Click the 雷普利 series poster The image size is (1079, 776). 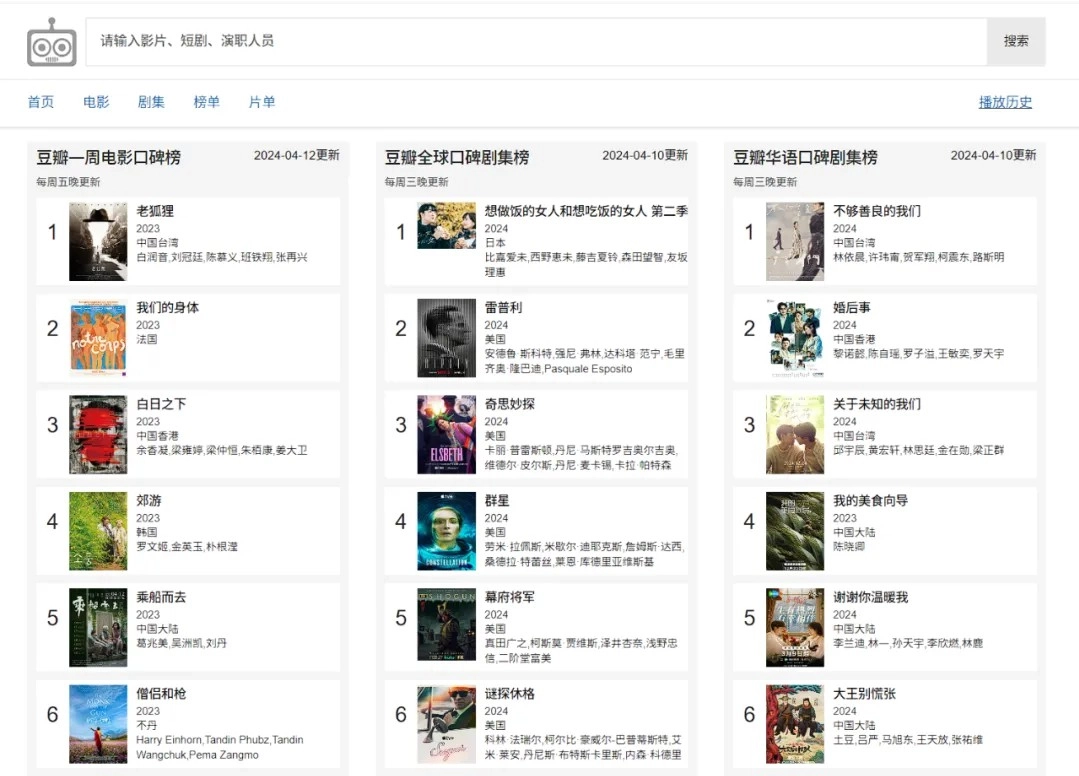point(446,338)
